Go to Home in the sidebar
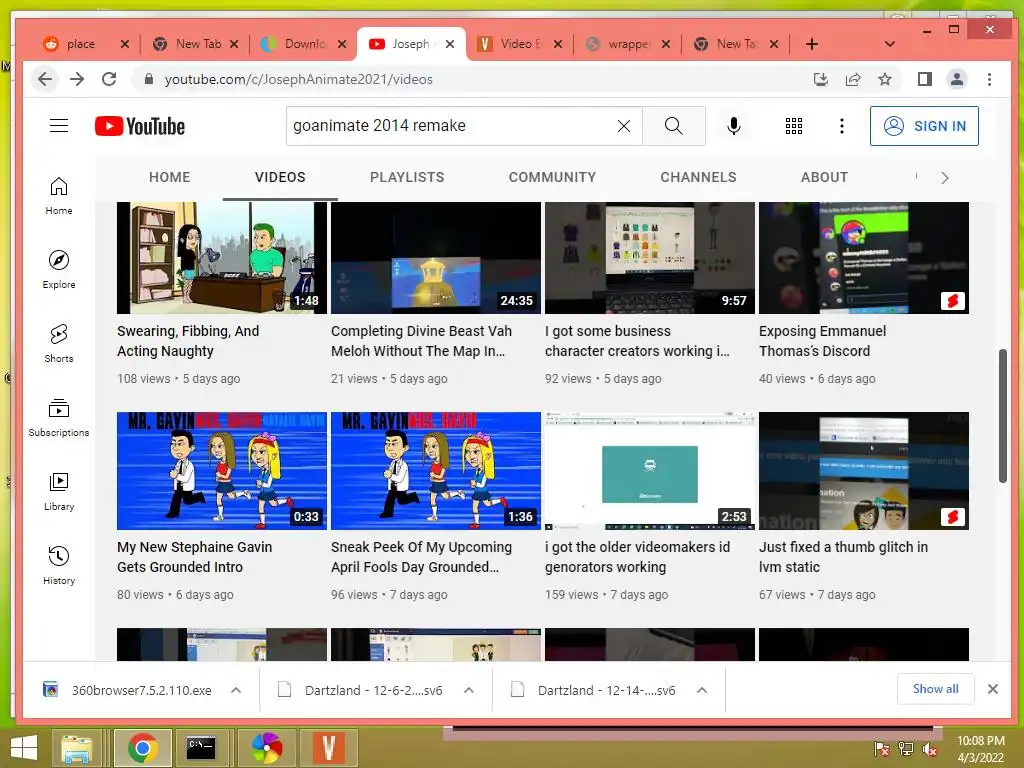The width and height of the screenshot is (1024, 768). (59, 196)
